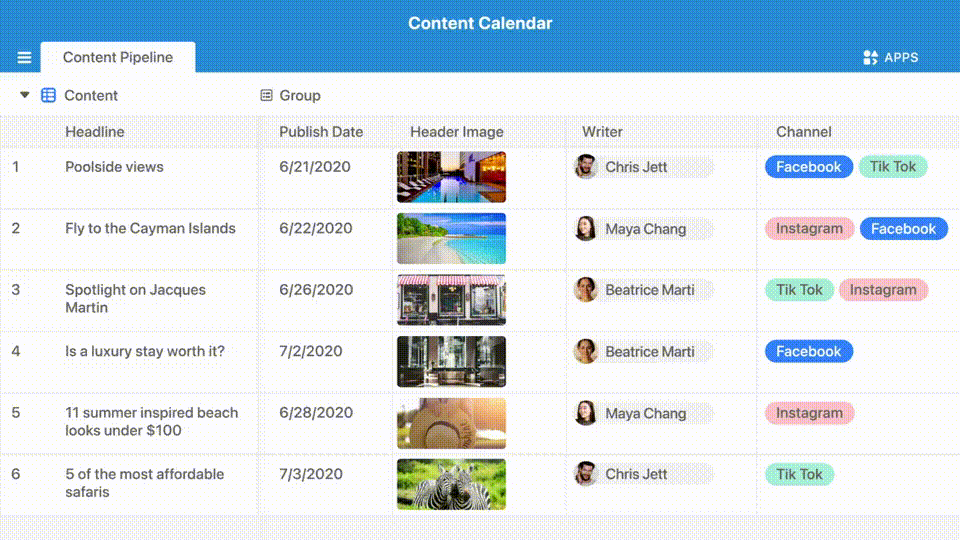Select Chris Jett name in row 1
960x540 pixels.
click(636, 167)
